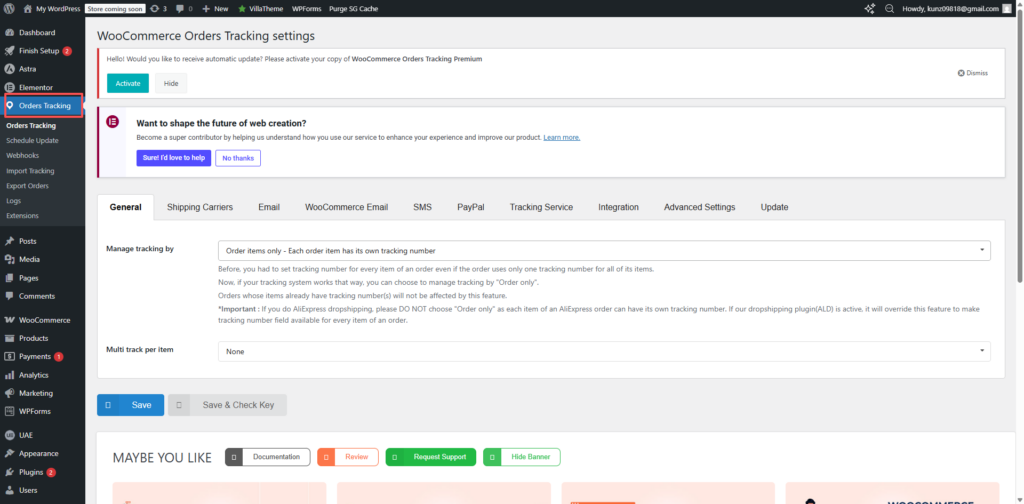
Task: Click the teal Activate button
Action: (128, 84)
